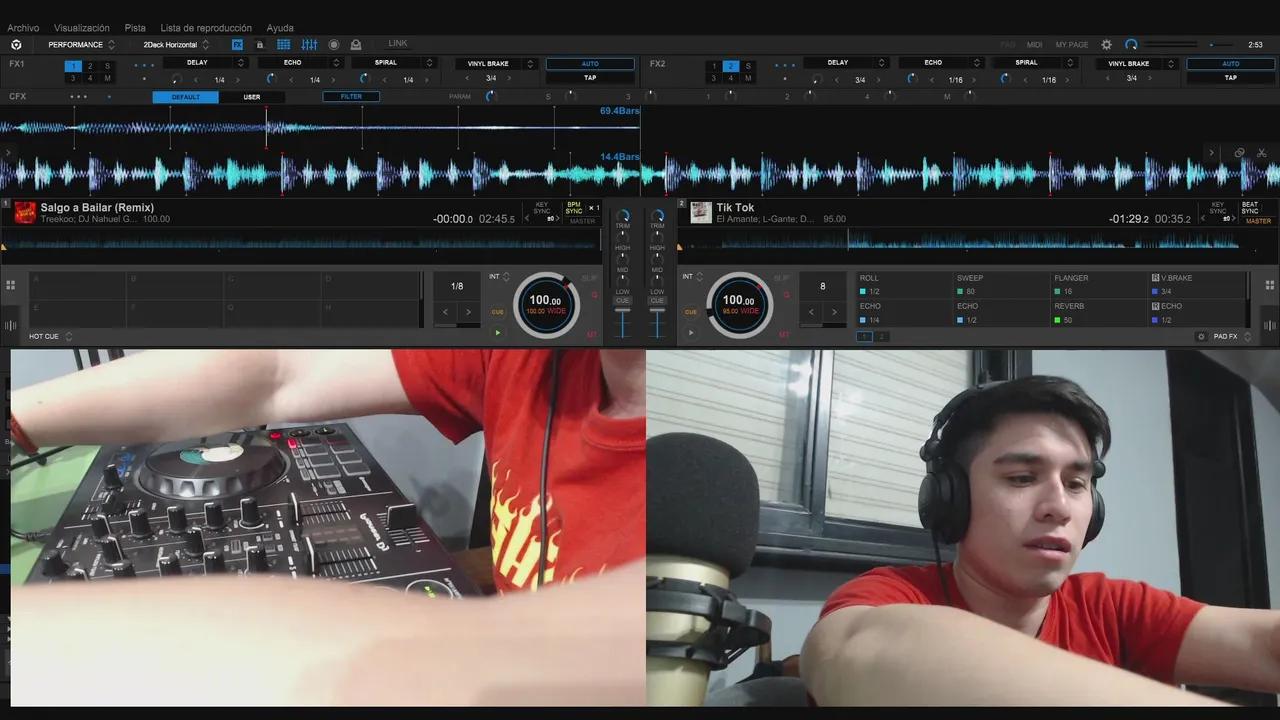1280x720 pixels.
Task: Open the performance pads grid icon
Action: click(284, 45)
